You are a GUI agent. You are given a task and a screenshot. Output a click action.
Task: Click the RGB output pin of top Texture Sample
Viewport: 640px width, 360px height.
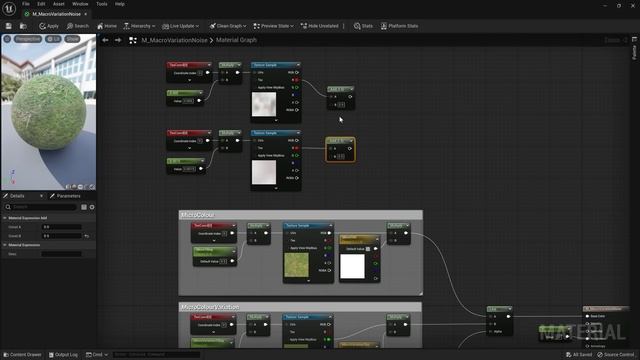point(297,72)
